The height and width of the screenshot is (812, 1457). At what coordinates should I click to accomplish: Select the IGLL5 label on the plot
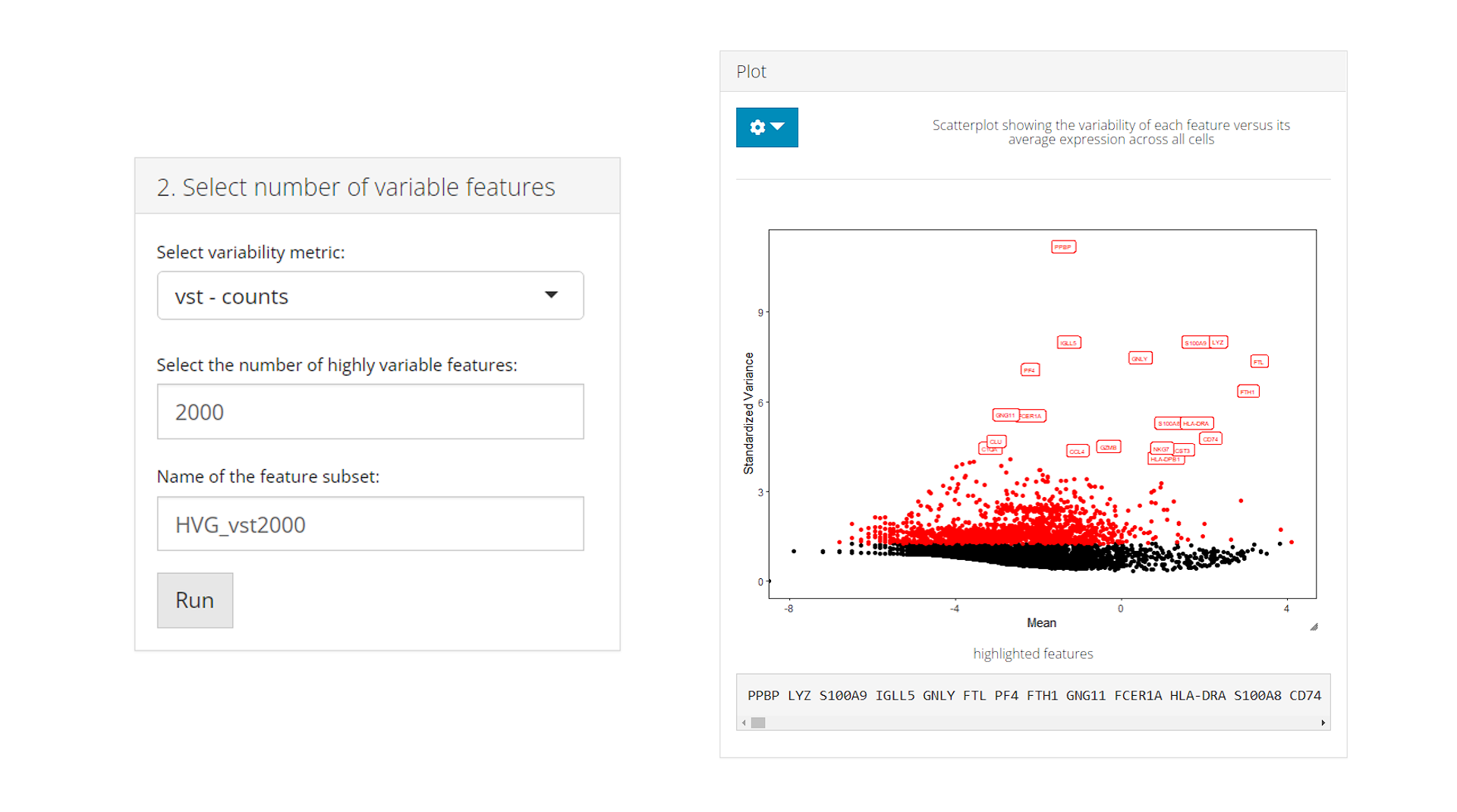[x=1068, y=343]
